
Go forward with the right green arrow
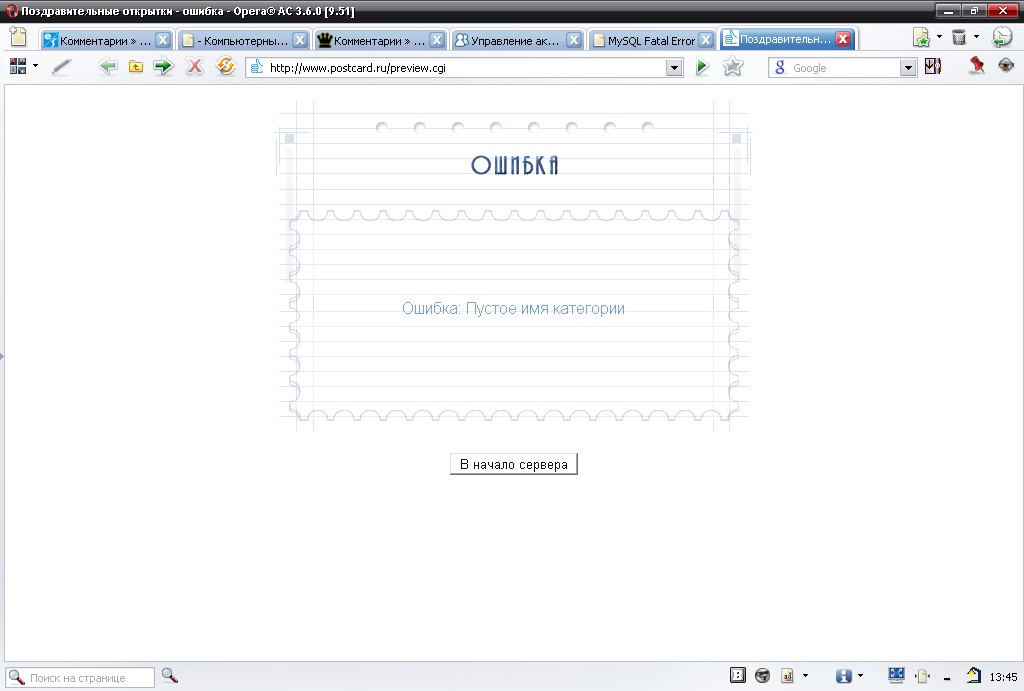click(163, 66)
